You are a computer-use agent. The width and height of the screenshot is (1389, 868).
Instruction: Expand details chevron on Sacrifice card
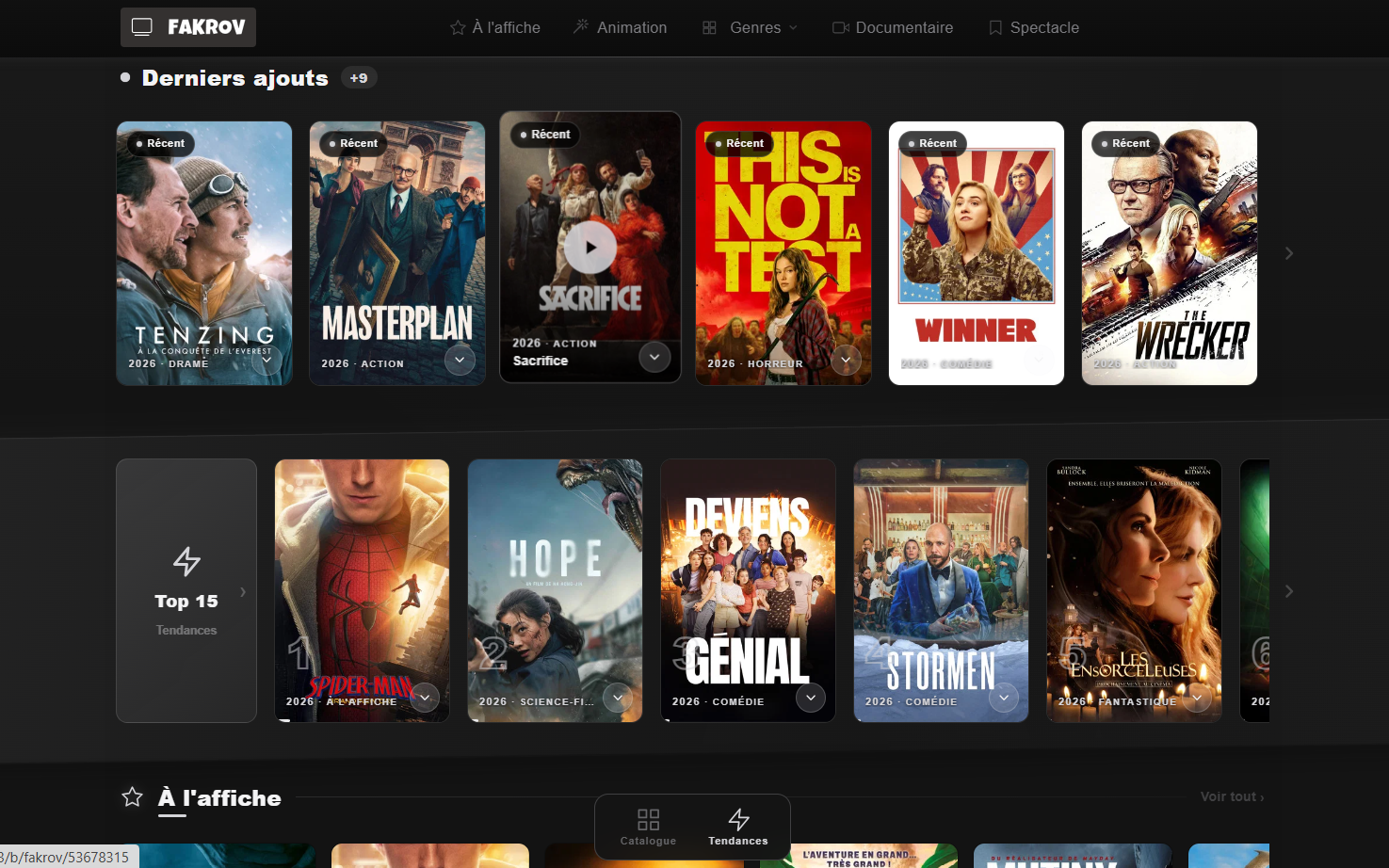point(654,357)
